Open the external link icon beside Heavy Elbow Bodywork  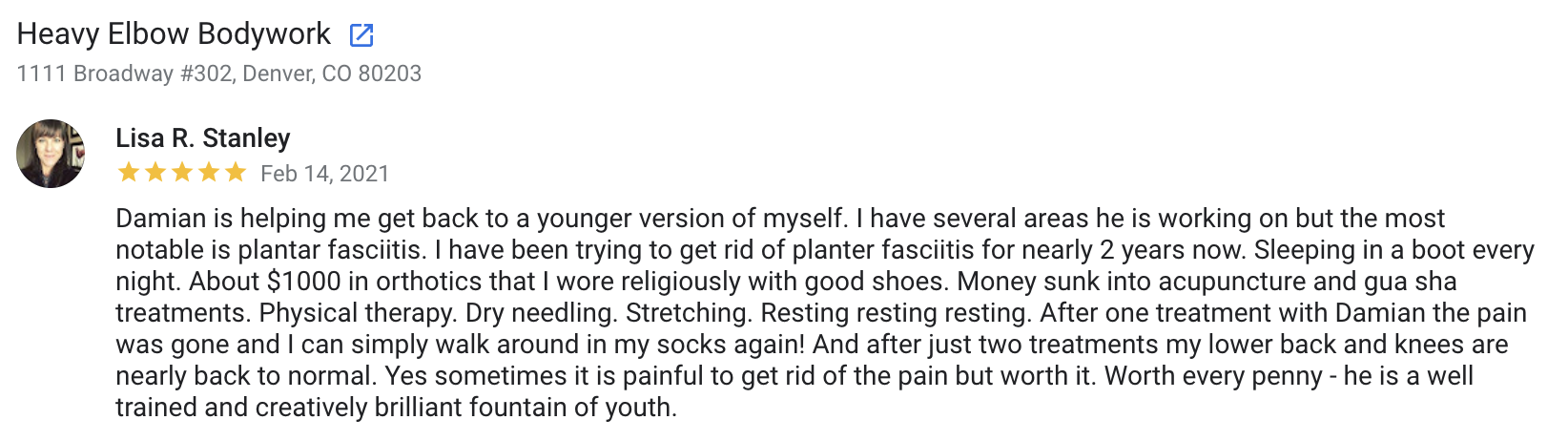point(361,35)
